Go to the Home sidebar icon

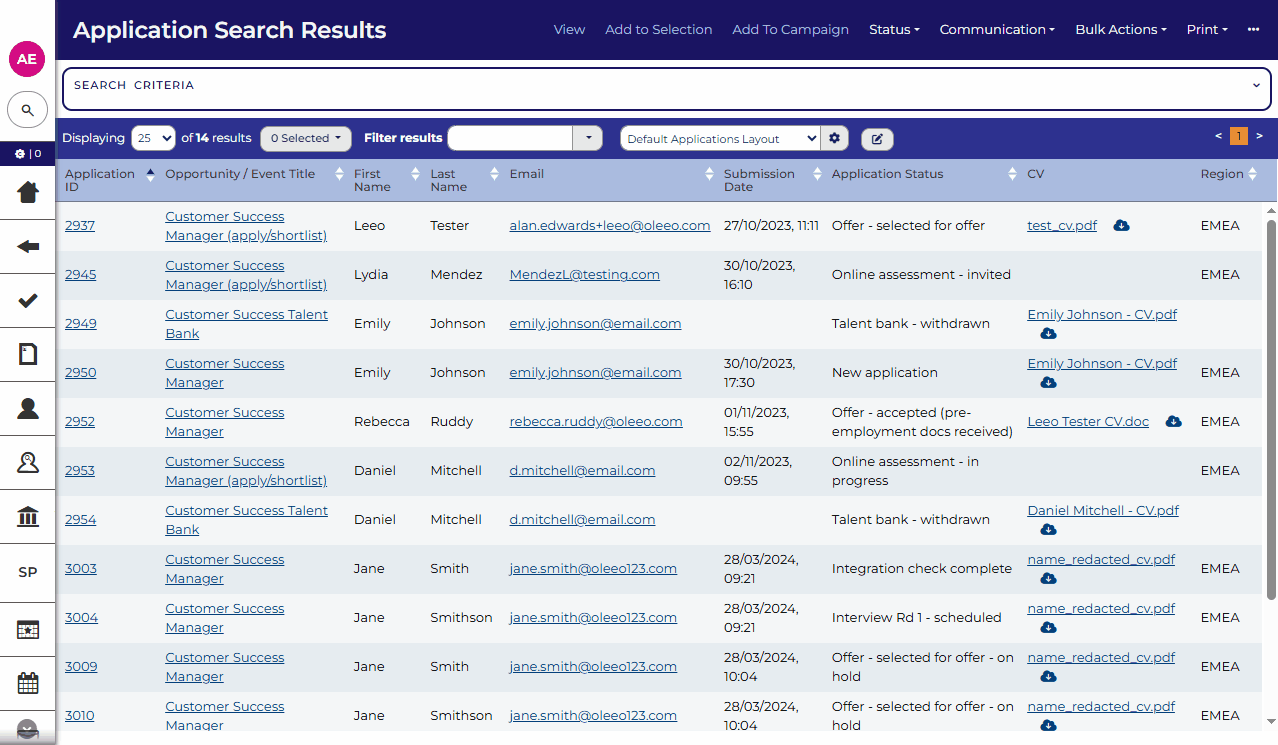[28, 192]
